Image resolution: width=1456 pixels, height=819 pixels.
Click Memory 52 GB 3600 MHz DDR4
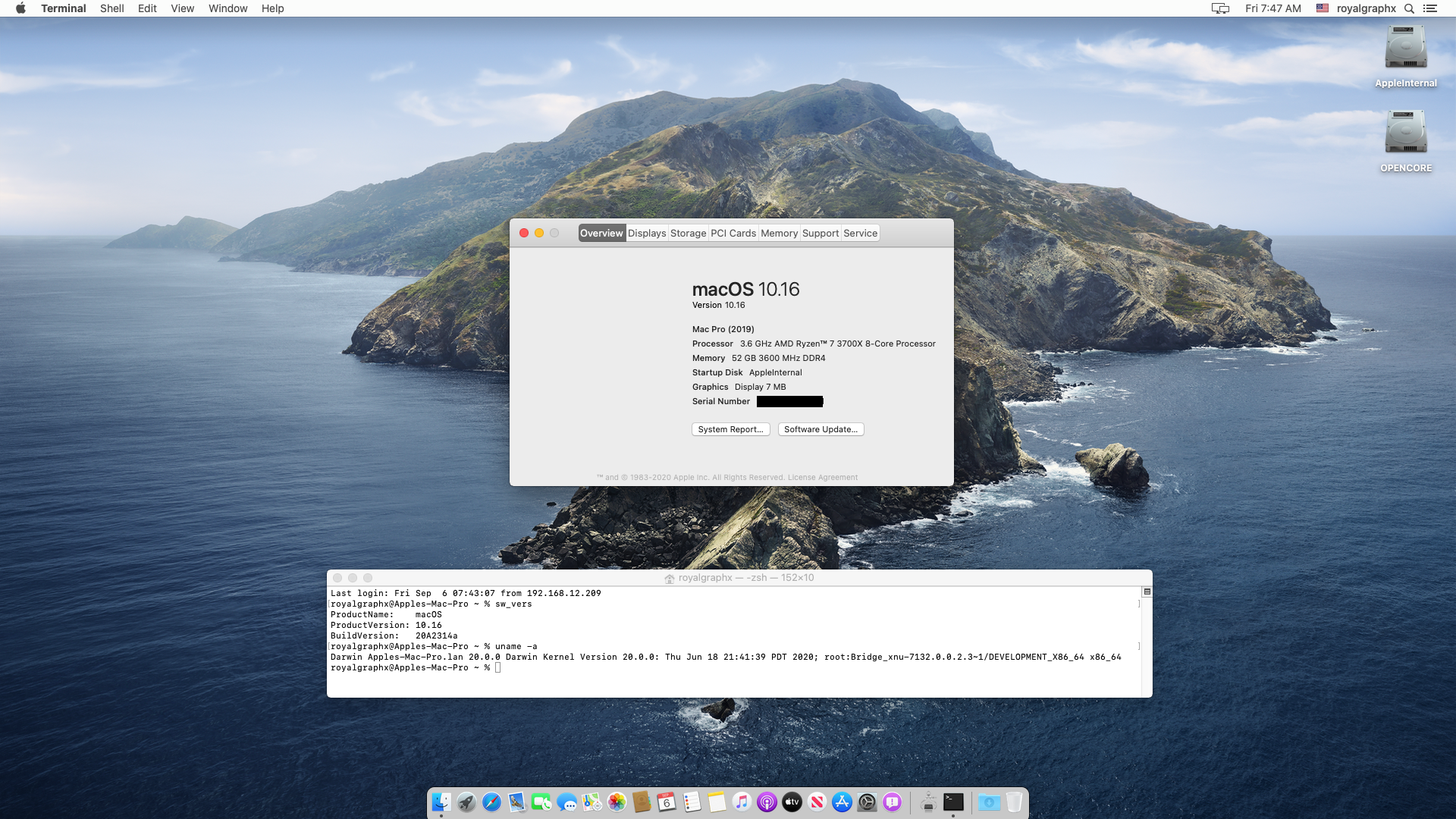pos(758,358)
